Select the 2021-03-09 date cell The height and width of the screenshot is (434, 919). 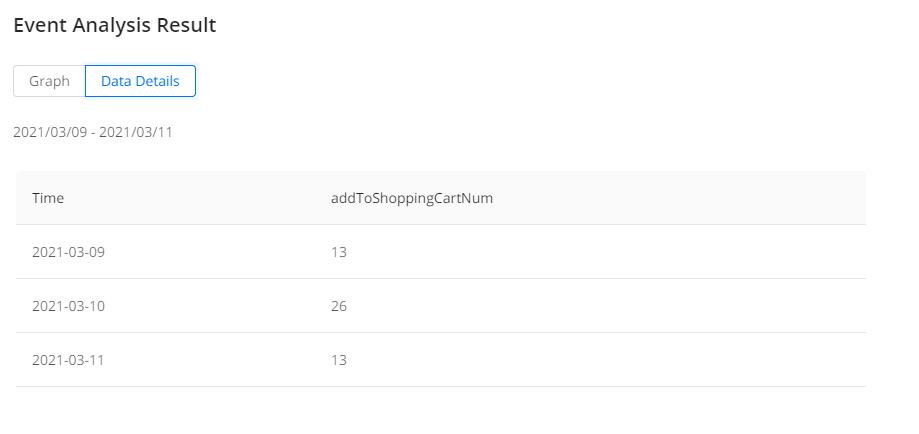coord(68,252)
